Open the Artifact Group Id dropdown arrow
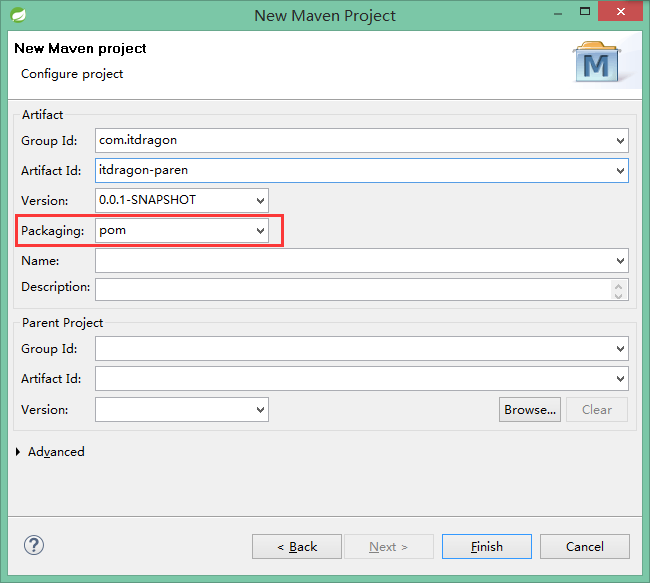 [x=620, y=141]
